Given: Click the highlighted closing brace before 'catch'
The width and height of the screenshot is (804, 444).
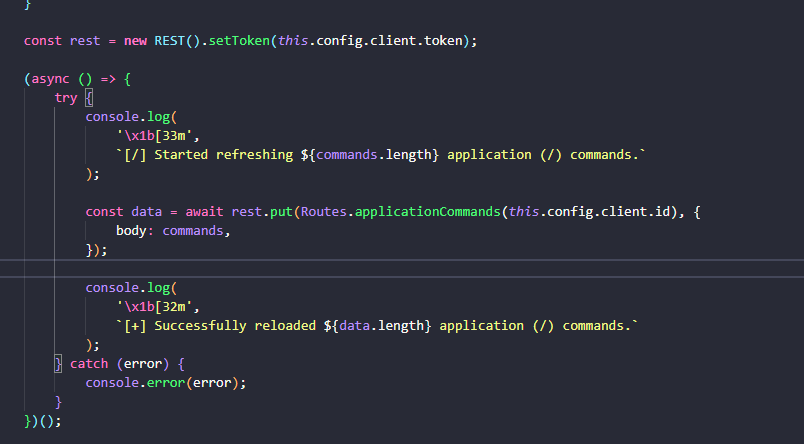Looking at the screenshot, I should point(58,364).
